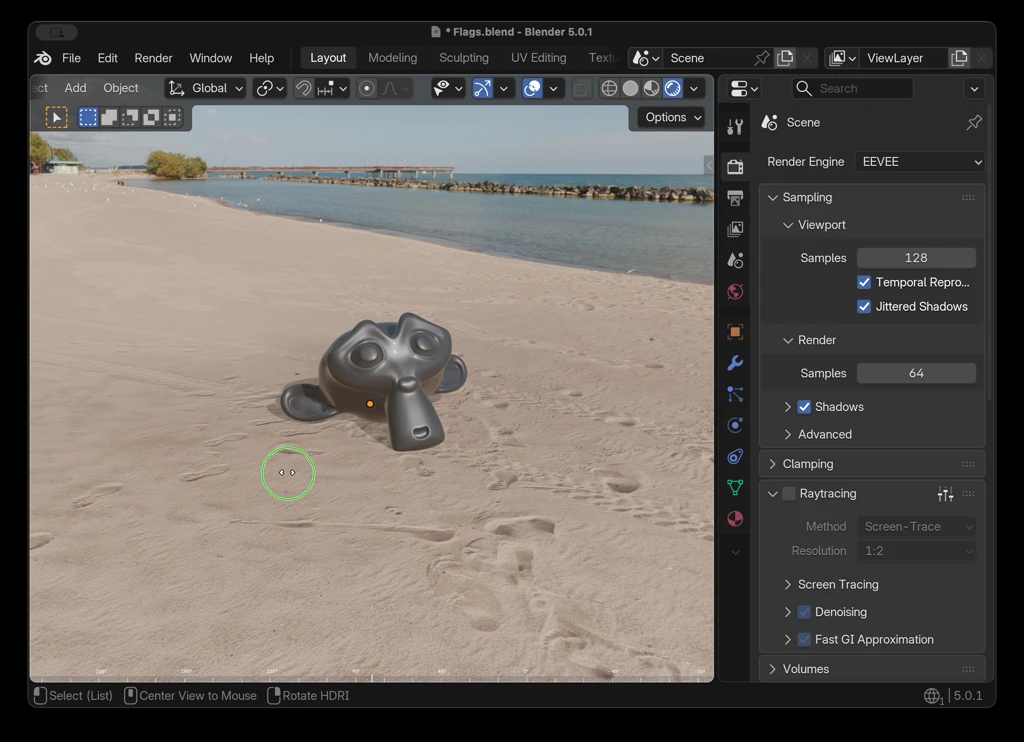The height and width of the screenshot is (742, 1024).
Task: Switch to the World Properties globe tab
Action: tap(735, 292)
